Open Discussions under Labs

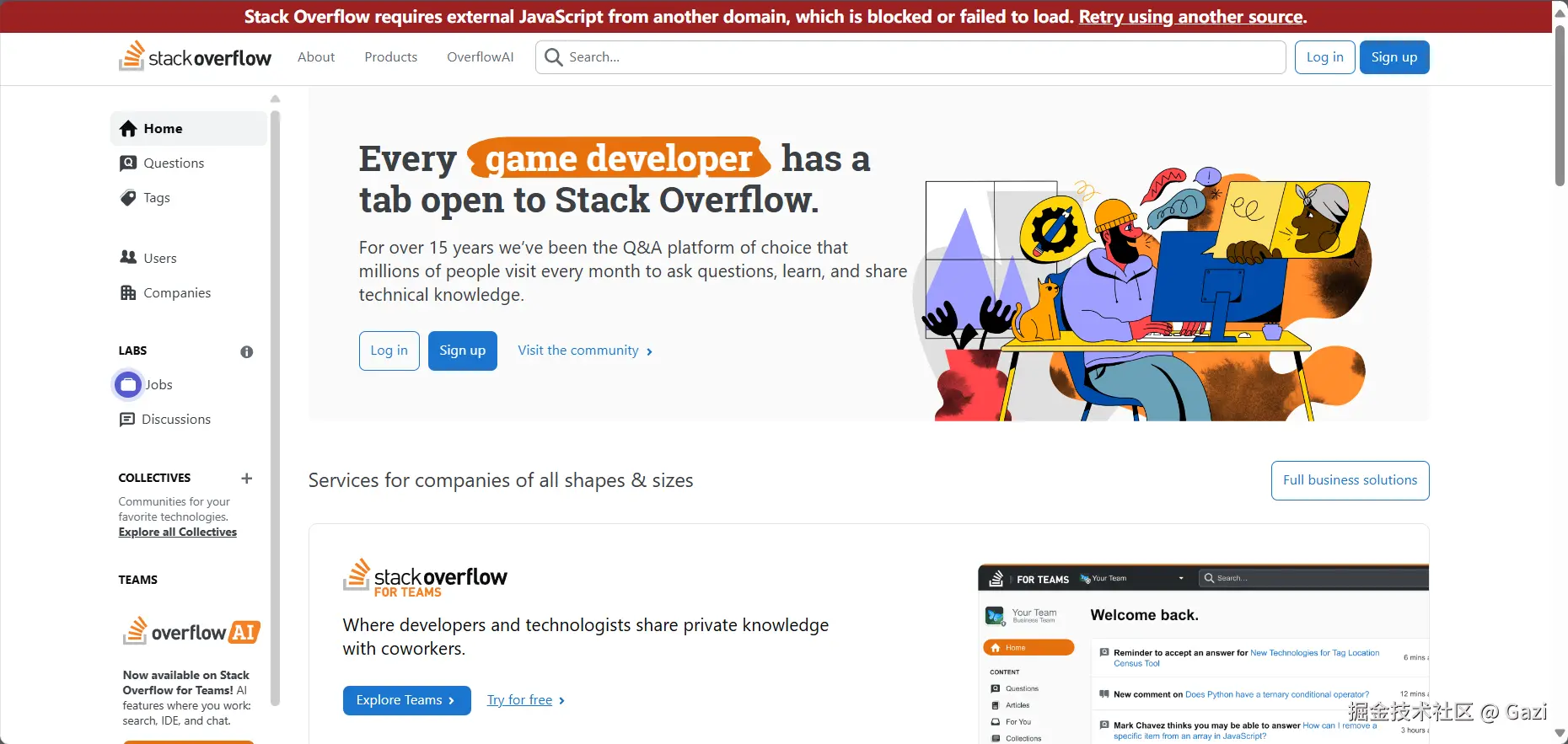point(189,420)
